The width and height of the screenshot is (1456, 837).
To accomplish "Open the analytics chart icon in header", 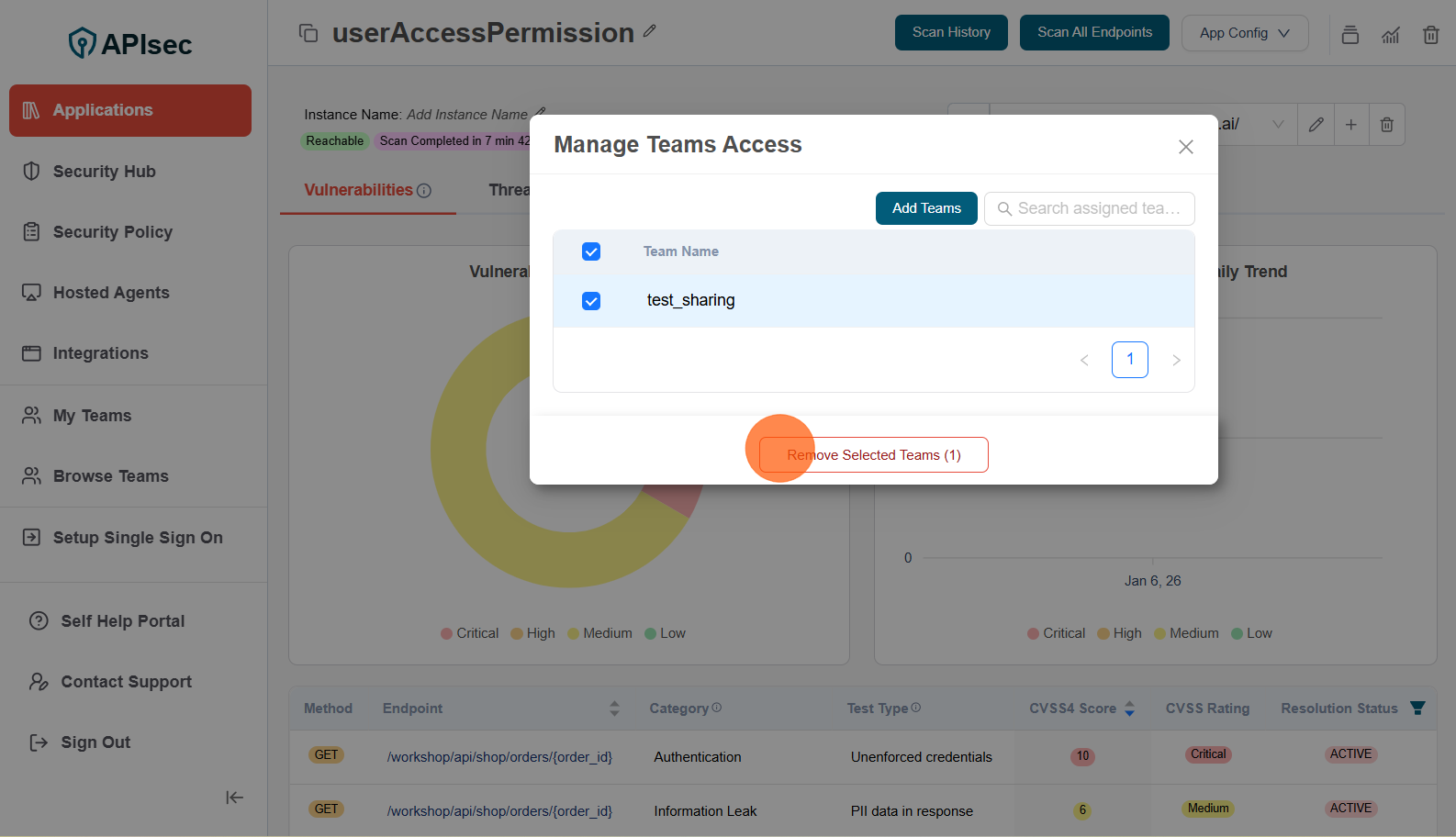I will pos(1391,35).
